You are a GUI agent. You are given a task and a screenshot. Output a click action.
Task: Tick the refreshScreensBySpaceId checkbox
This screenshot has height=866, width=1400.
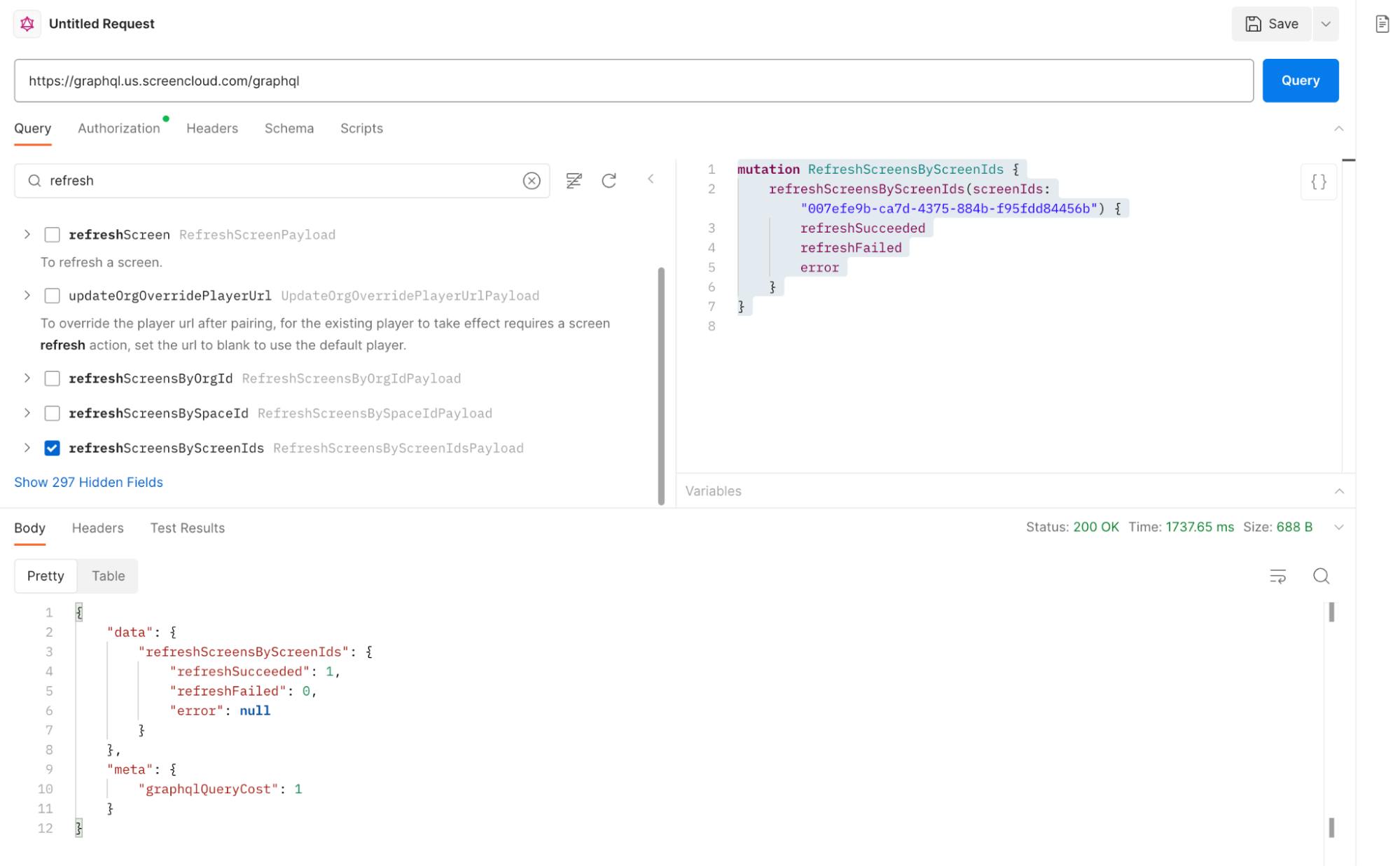tap(52, 413)
